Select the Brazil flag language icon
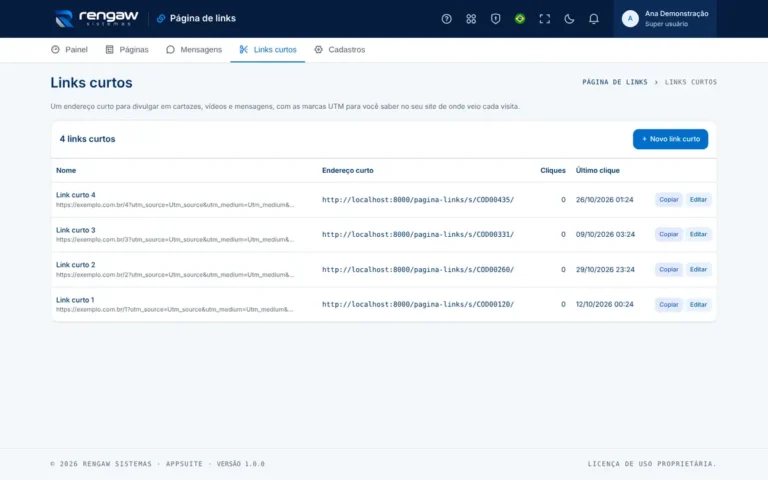Image resolution: width=768 pixels, height=480 pixels. pyautogui.click(x=520, y=19)
